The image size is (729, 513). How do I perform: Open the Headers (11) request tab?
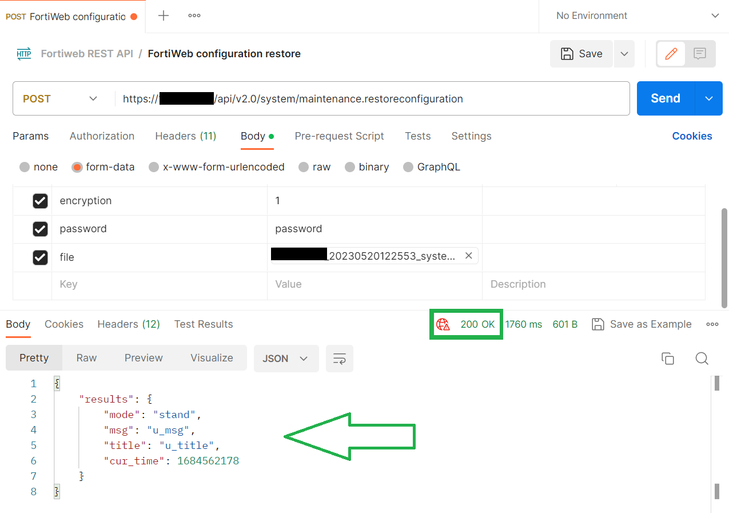tap(186, 136)
